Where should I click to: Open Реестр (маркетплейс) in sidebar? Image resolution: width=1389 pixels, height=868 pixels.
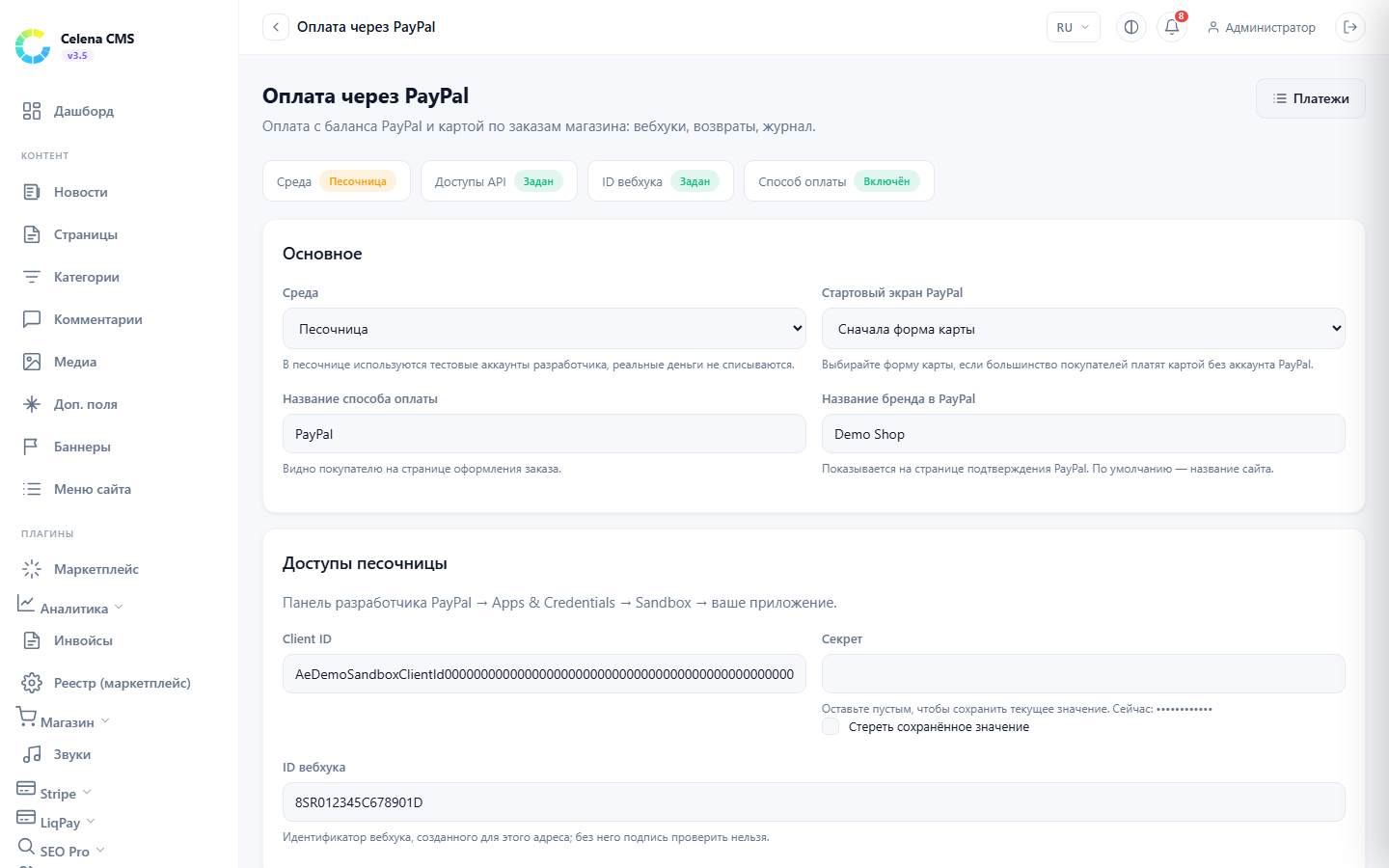click(x=119, y=683)
